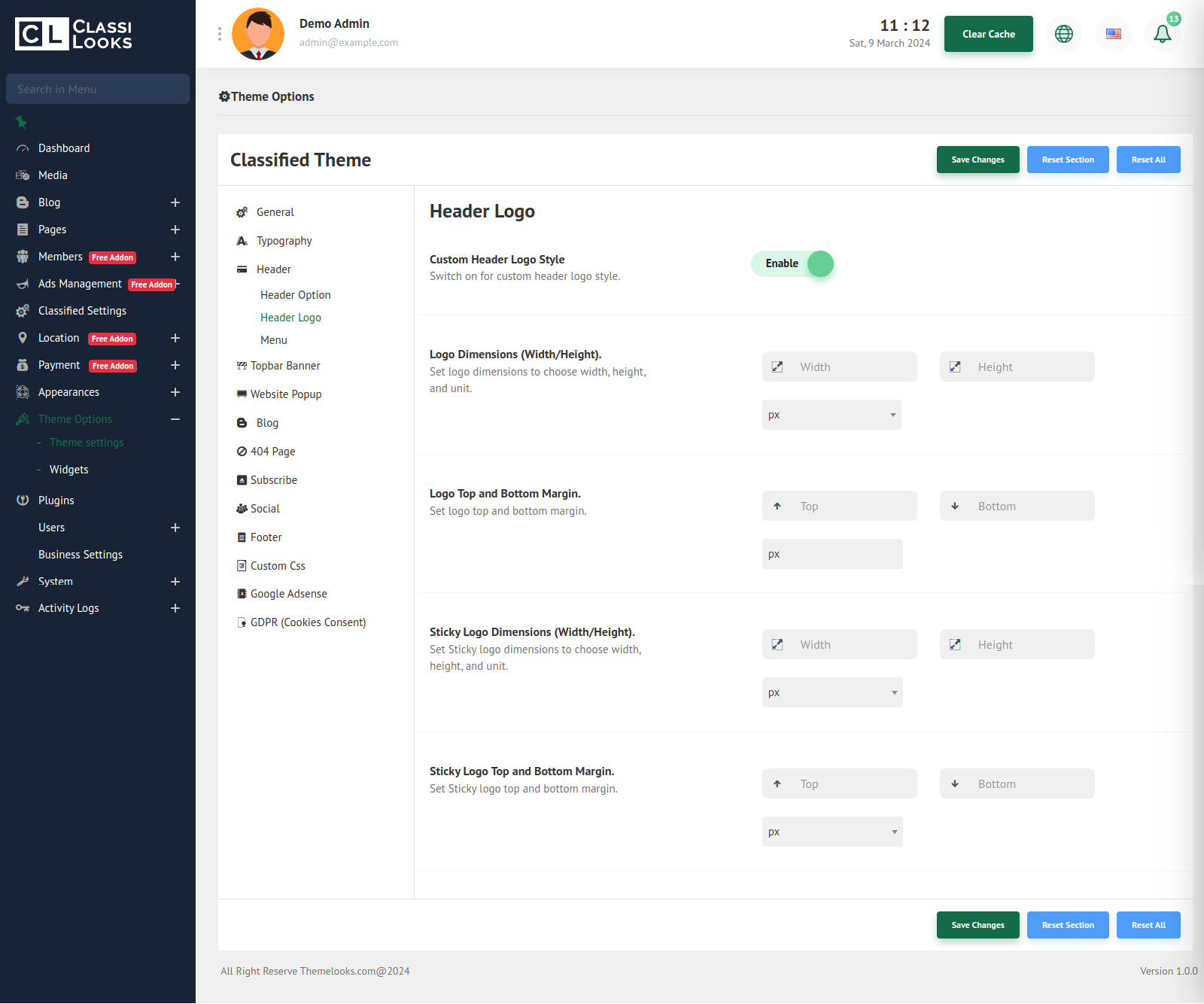
Task: Click the Clear Cache button
Action: (988, 34)
